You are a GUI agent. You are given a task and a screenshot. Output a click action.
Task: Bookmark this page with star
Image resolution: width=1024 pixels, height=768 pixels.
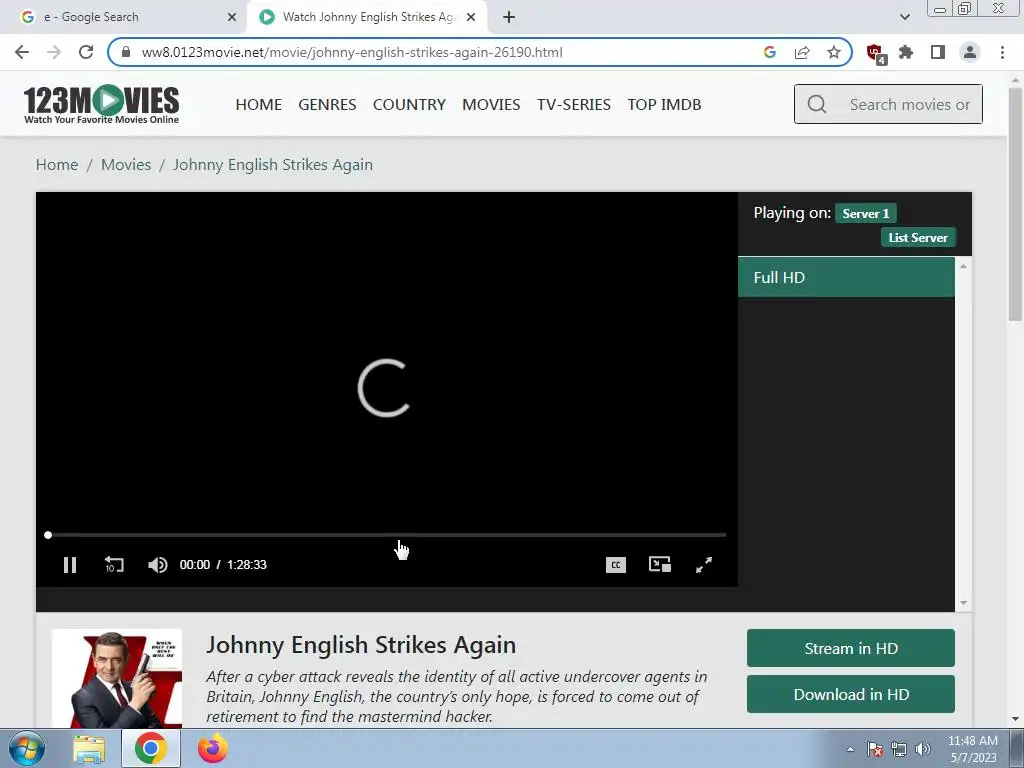[x=834, y=52]
